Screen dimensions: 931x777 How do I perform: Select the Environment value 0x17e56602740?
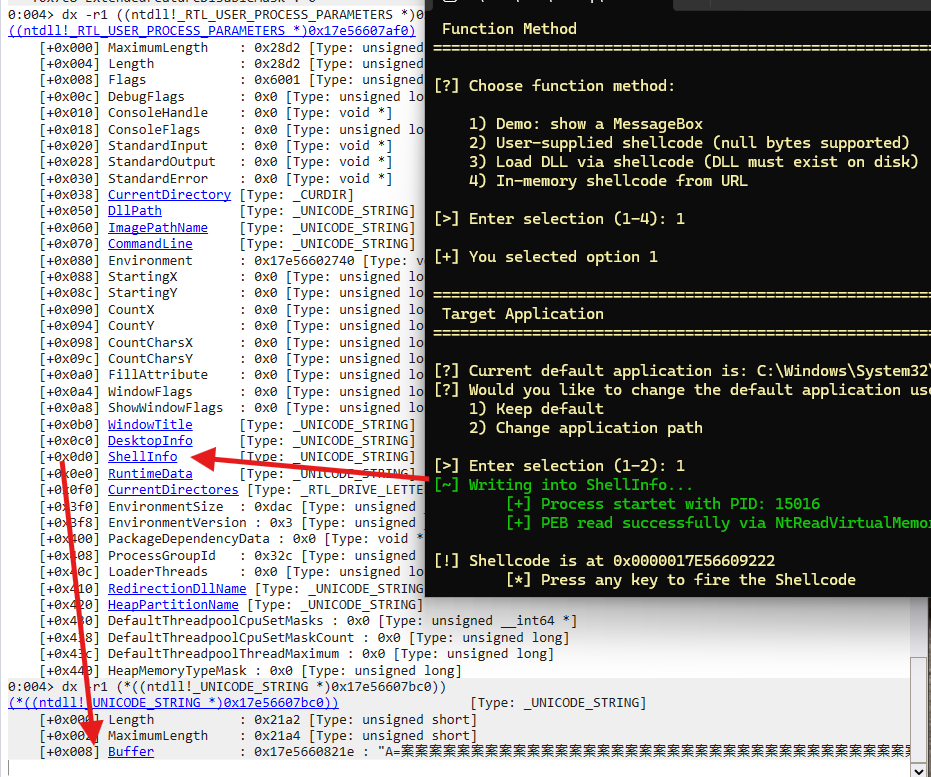click(x=304, y=261)
